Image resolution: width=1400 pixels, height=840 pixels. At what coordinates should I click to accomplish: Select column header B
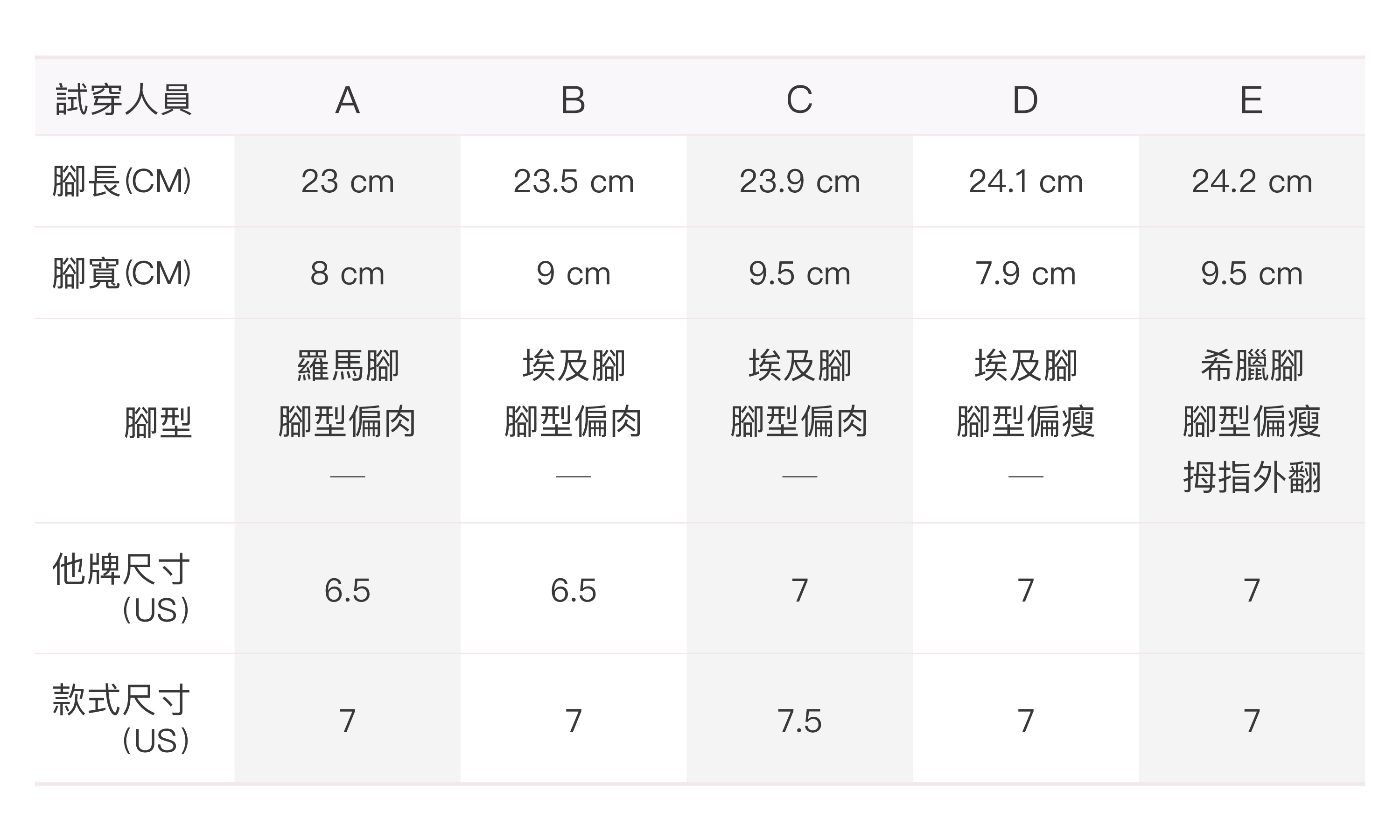coord(573,100)
